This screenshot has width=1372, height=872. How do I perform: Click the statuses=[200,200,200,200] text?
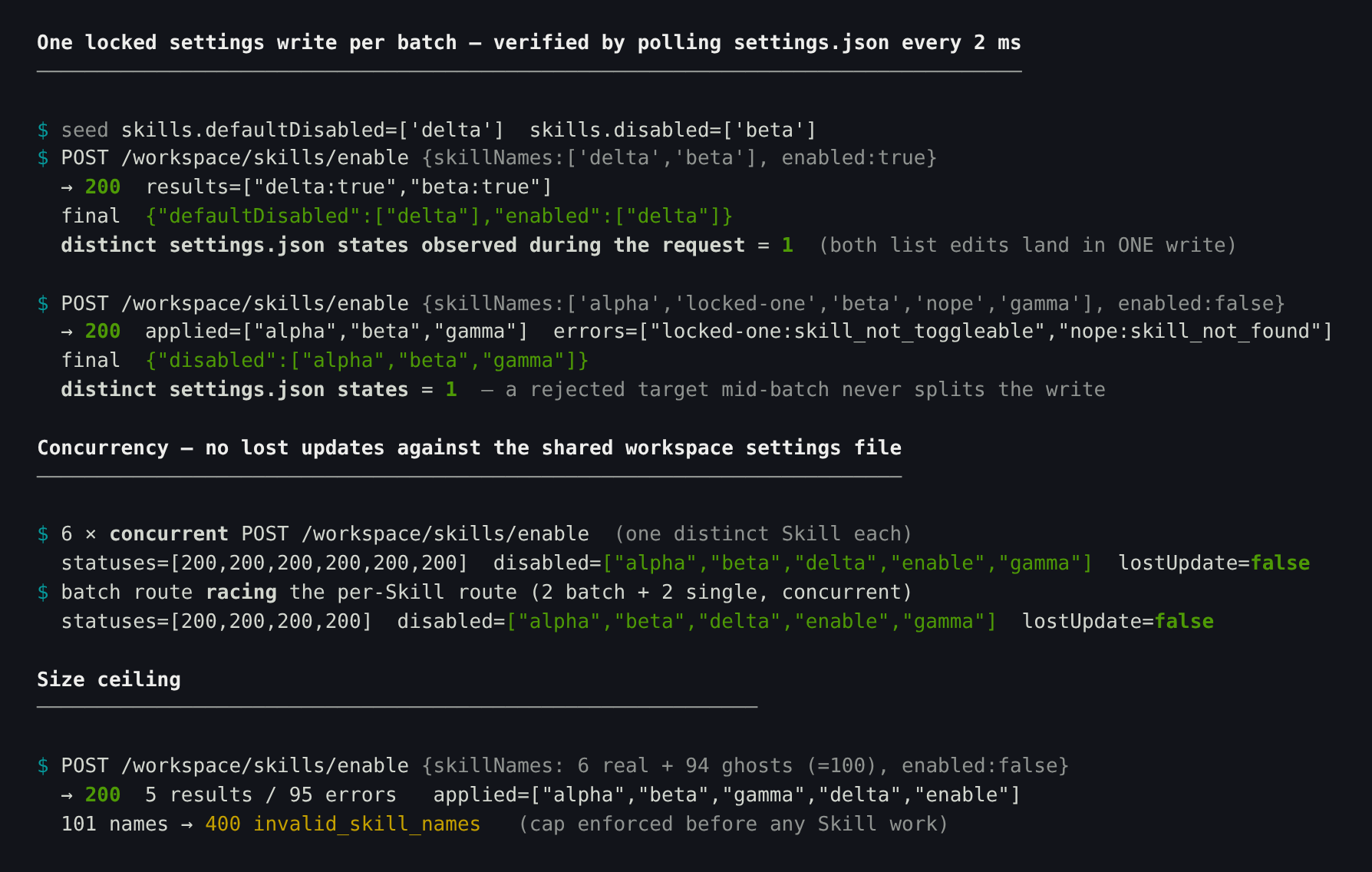coord(216,621)
